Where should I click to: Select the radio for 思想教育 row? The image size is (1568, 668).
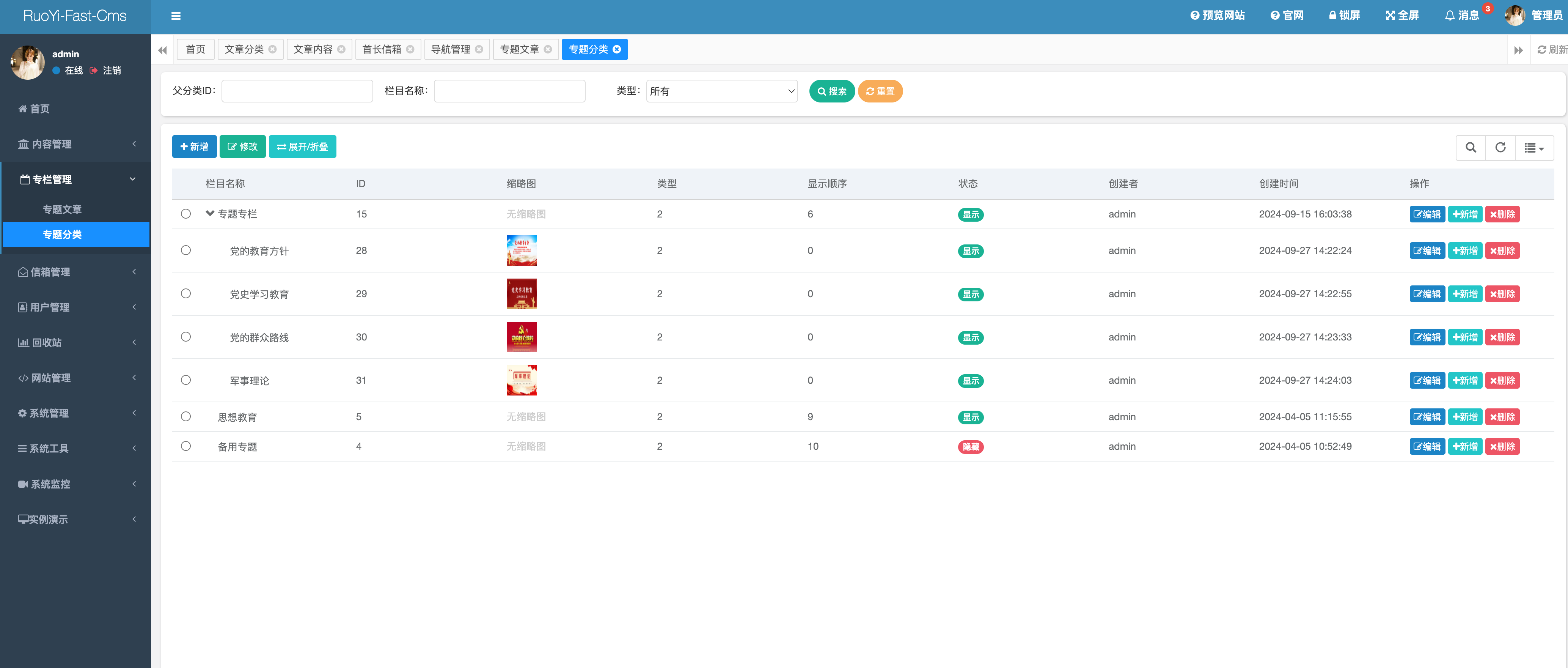(185, 416)
